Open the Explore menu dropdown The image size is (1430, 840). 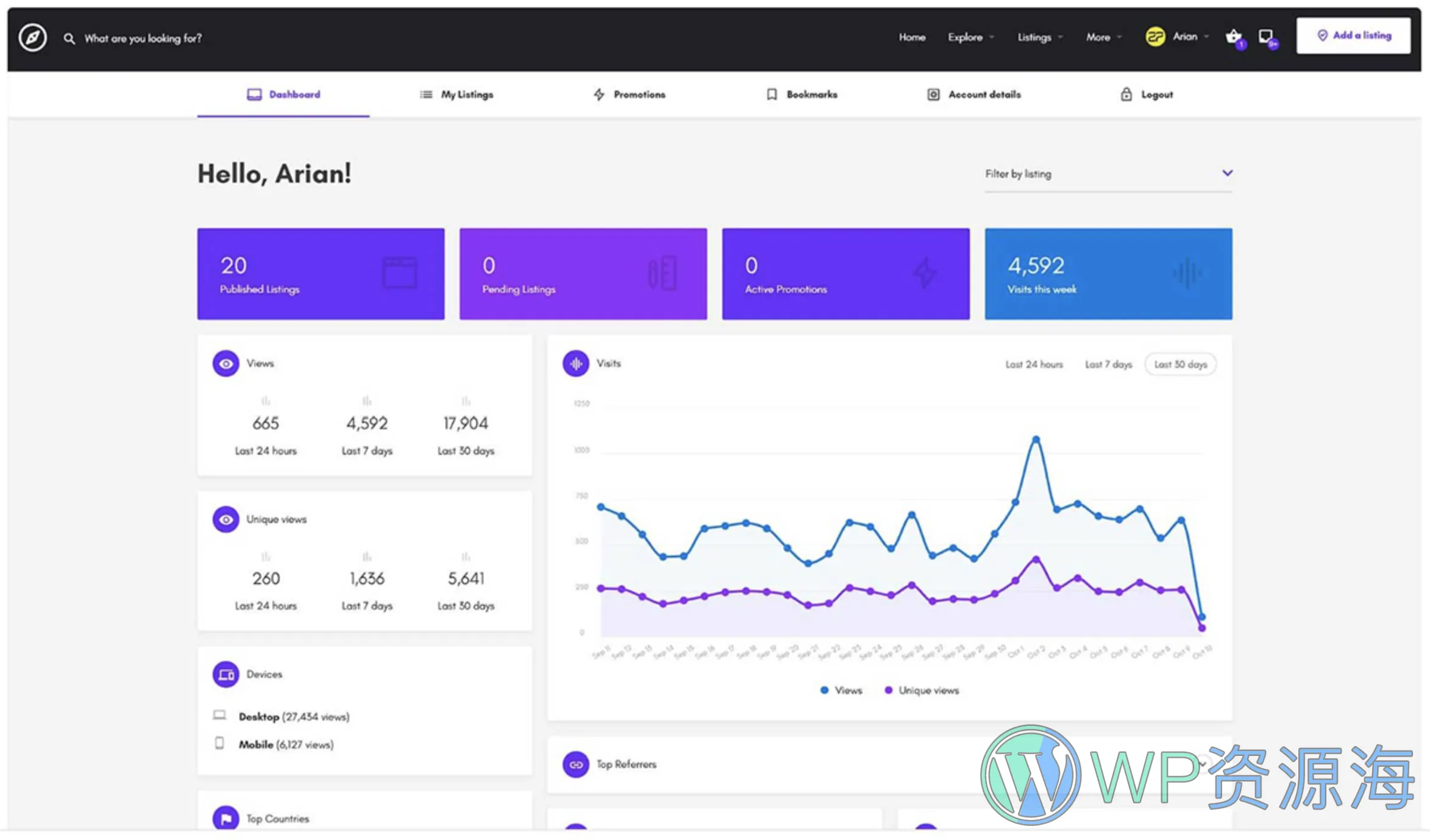[970, 37]
